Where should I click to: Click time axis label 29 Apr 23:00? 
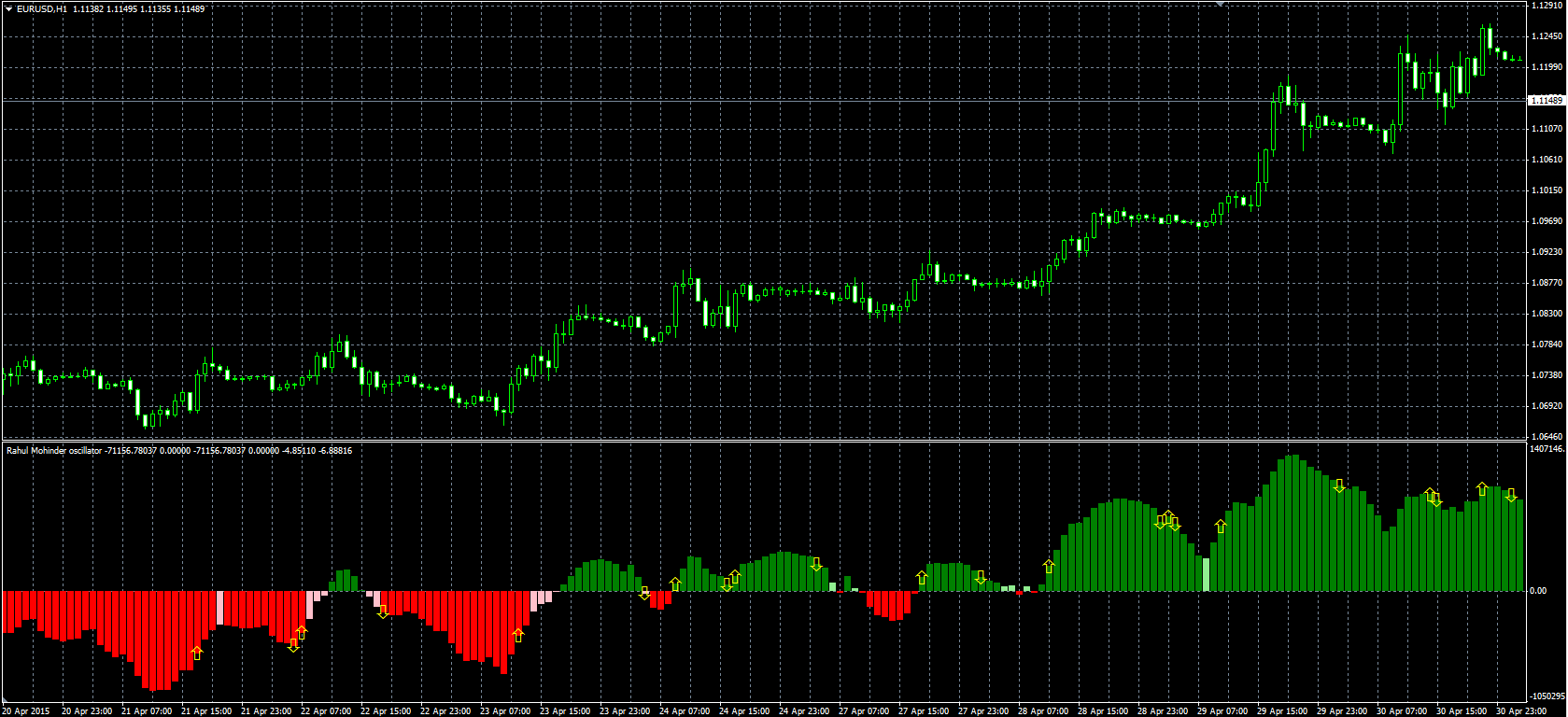coord(1342,711)
